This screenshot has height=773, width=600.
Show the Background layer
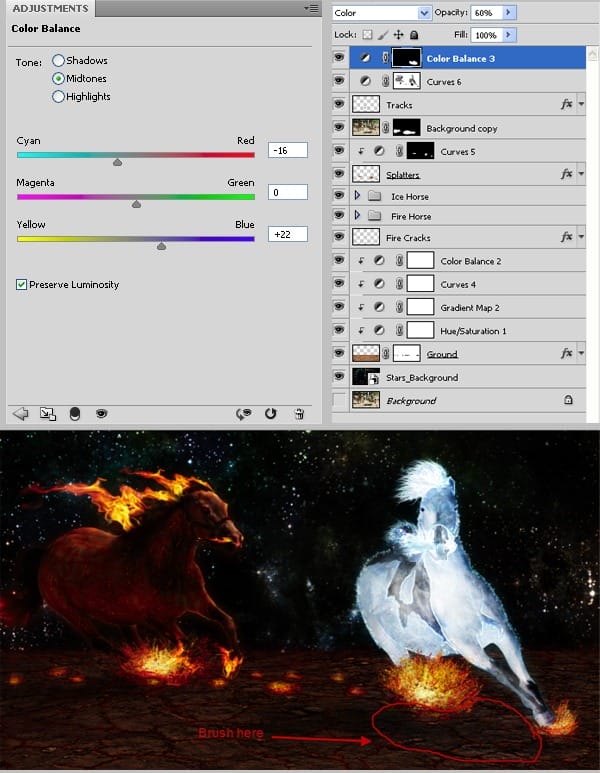pos(339,400)
